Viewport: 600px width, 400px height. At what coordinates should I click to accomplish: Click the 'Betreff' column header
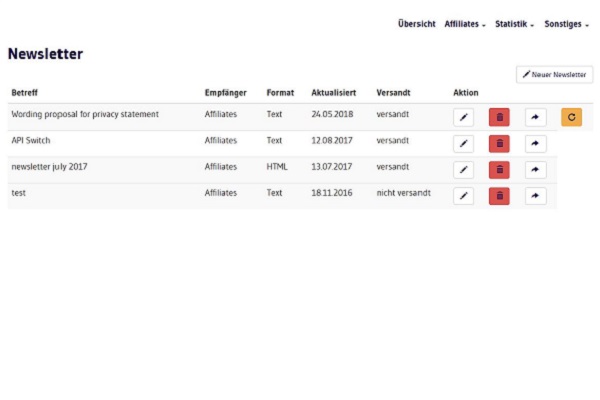click(x=25, y=93)
